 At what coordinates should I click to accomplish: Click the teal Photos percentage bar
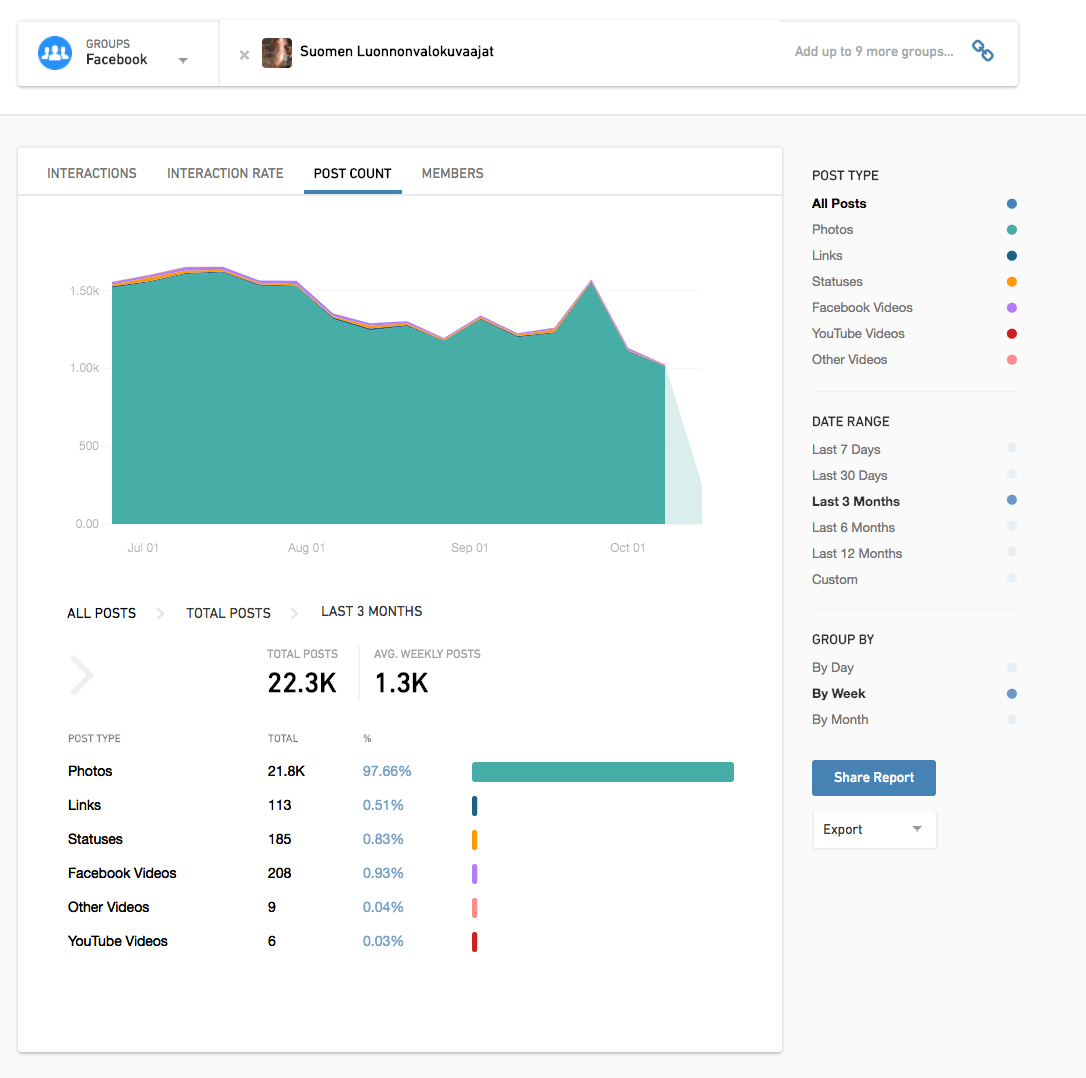coord(602,772)
